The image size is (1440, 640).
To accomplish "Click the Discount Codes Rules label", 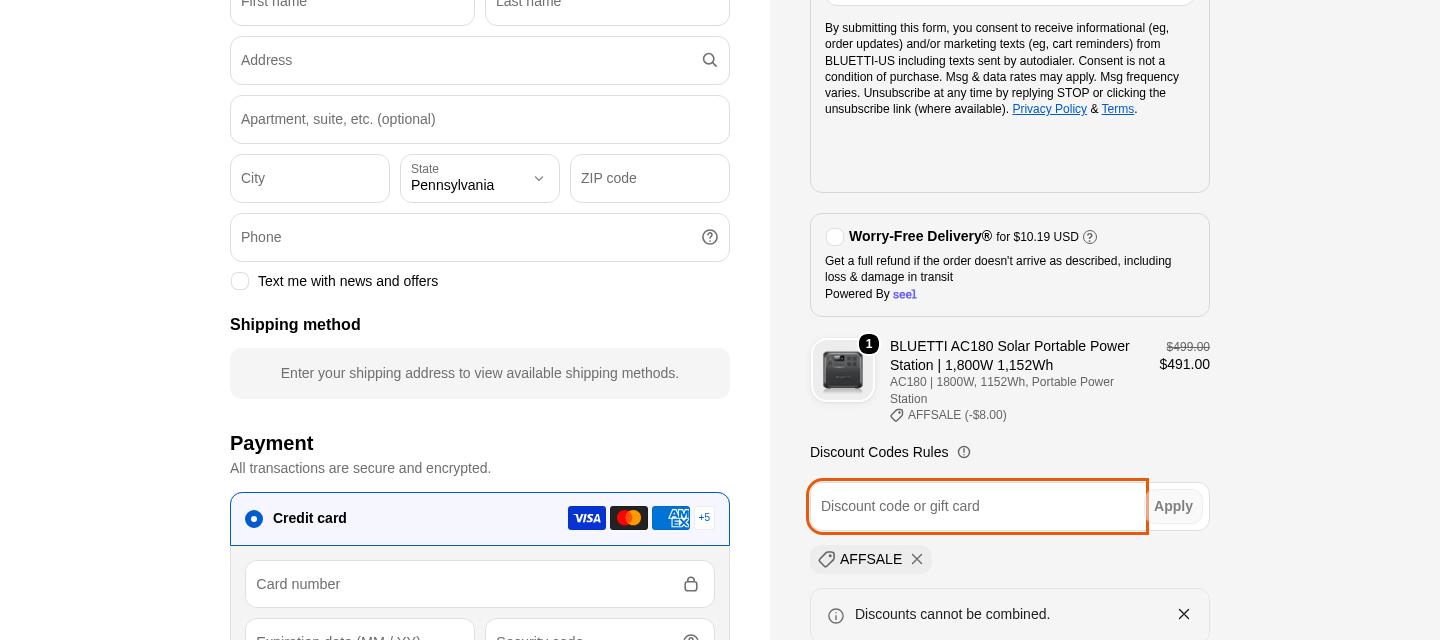I will 879,452.
